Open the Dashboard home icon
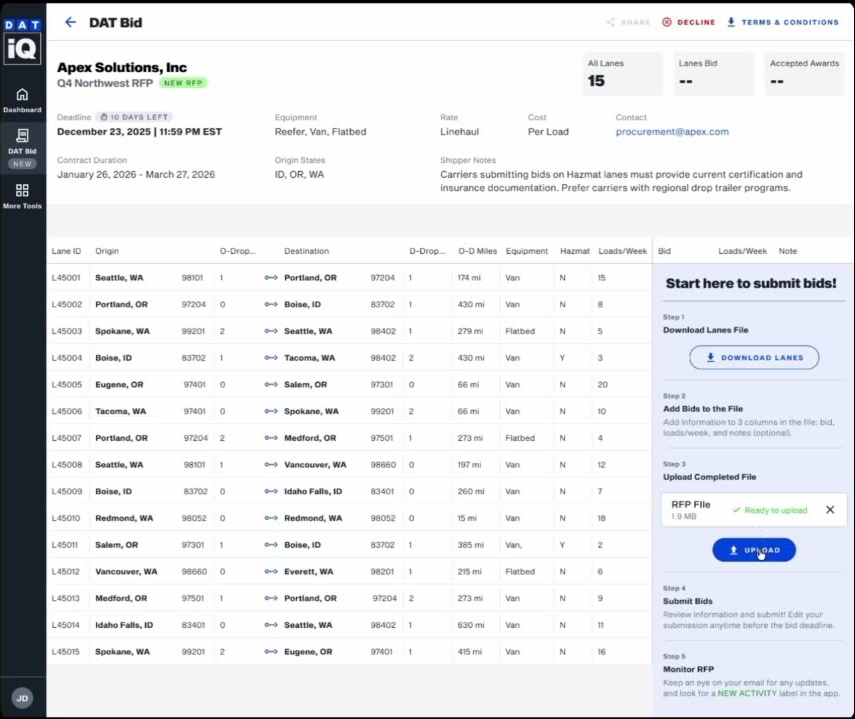 pos(22,95)
